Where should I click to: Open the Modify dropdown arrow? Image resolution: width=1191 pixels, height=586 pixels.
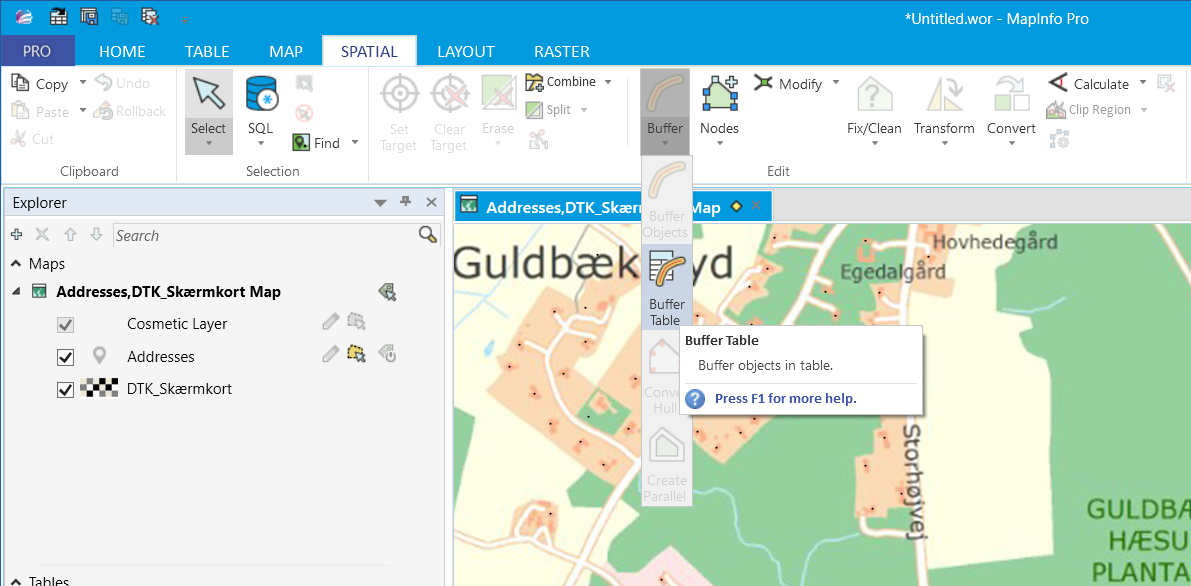pos(836,82)
